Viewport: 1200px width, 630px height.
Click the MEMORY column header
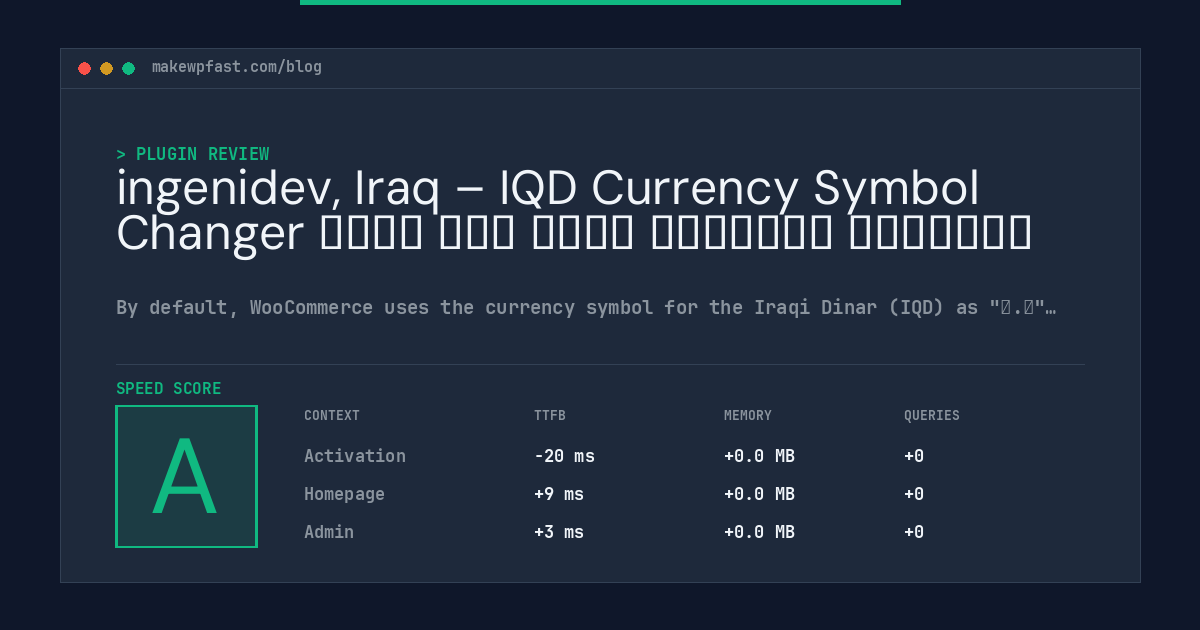(x=748, y=415)
